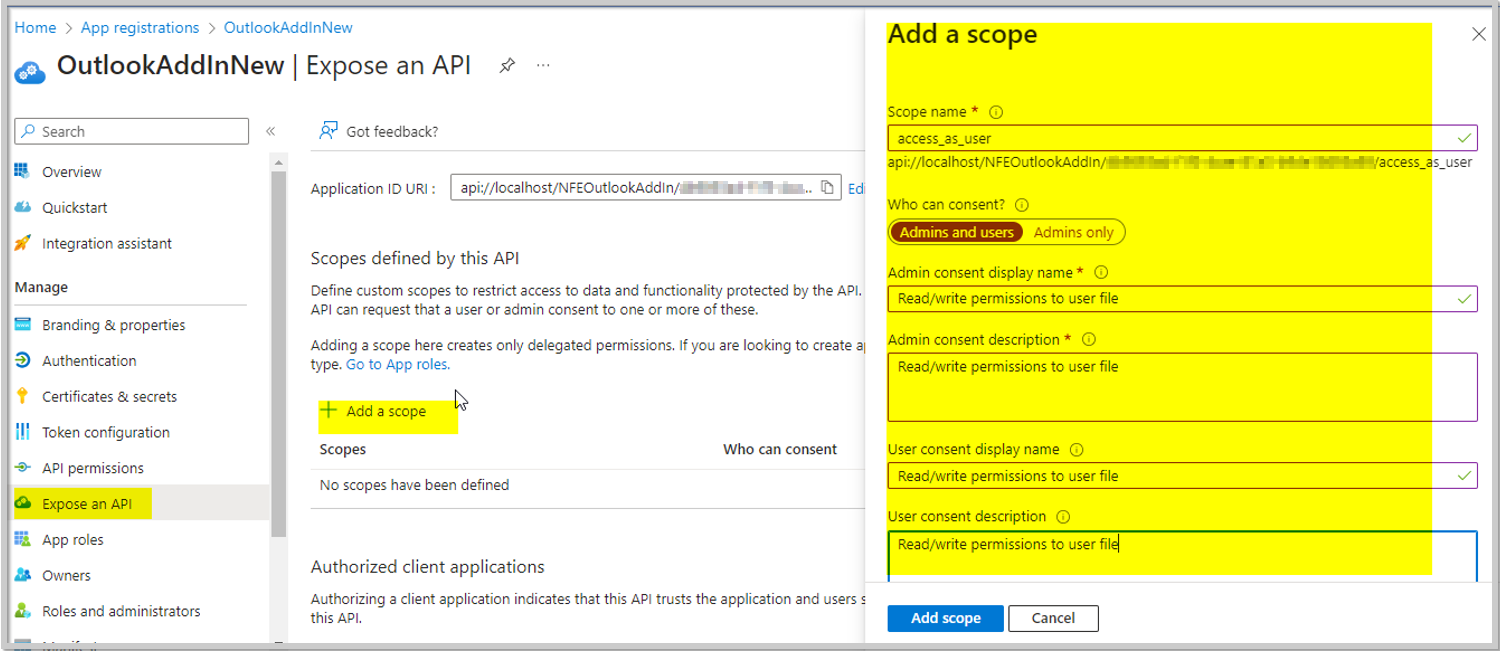
Task: Click info icon beside Admin consent display name
Action: point(1101,272)
